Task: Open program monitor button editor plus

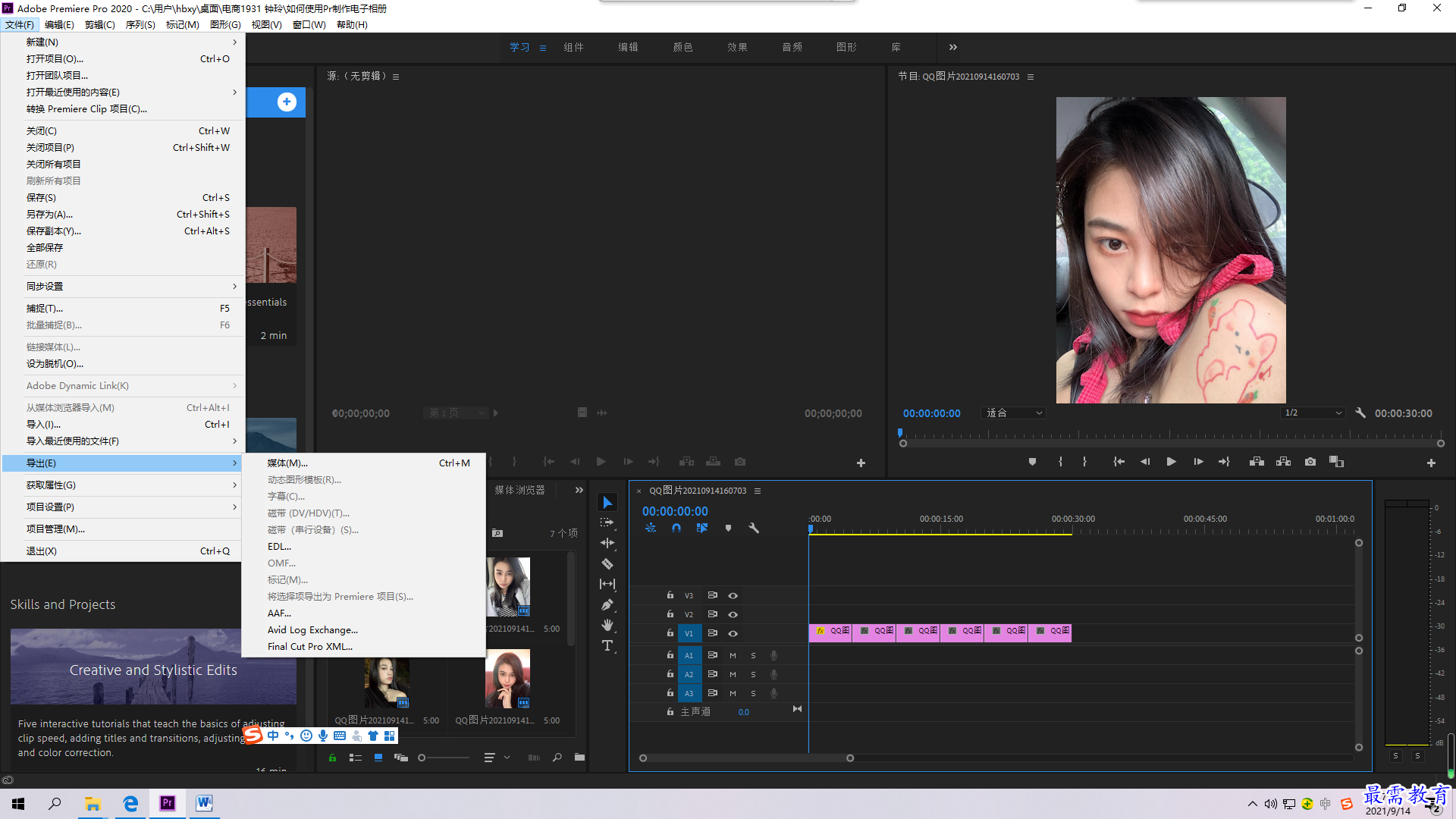Action: coord(1431,463)
